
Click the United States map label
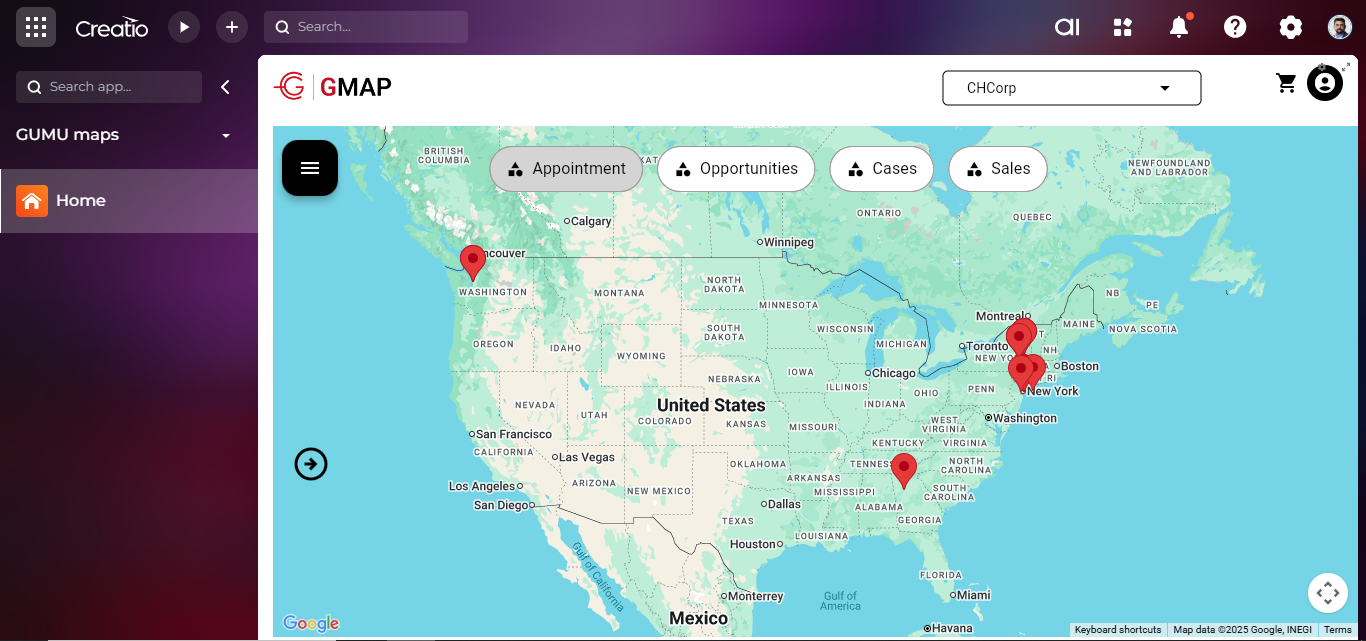711,405
